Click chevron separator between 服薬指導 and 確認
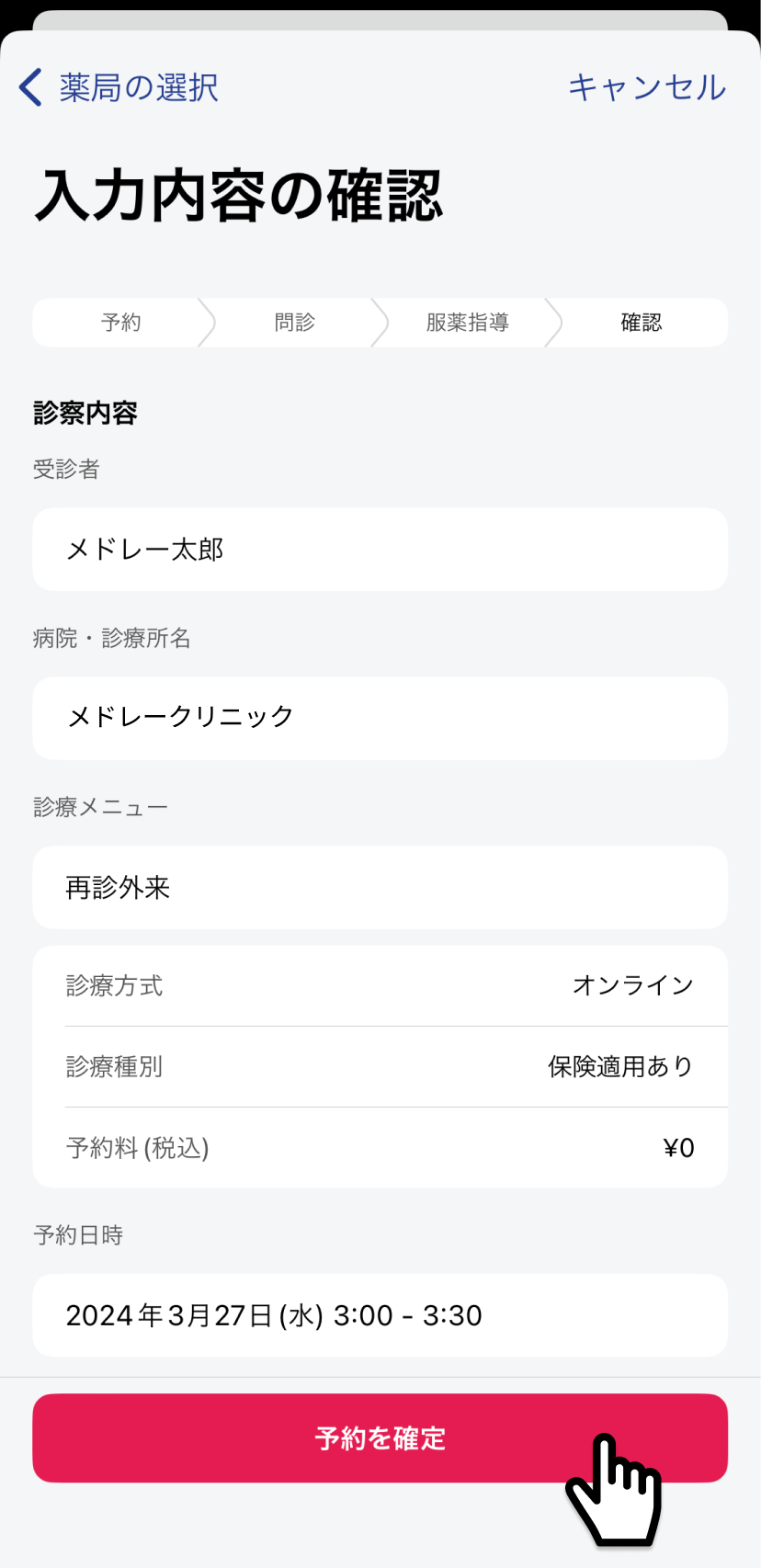The image size is (761, 1568). click(553, 323)
